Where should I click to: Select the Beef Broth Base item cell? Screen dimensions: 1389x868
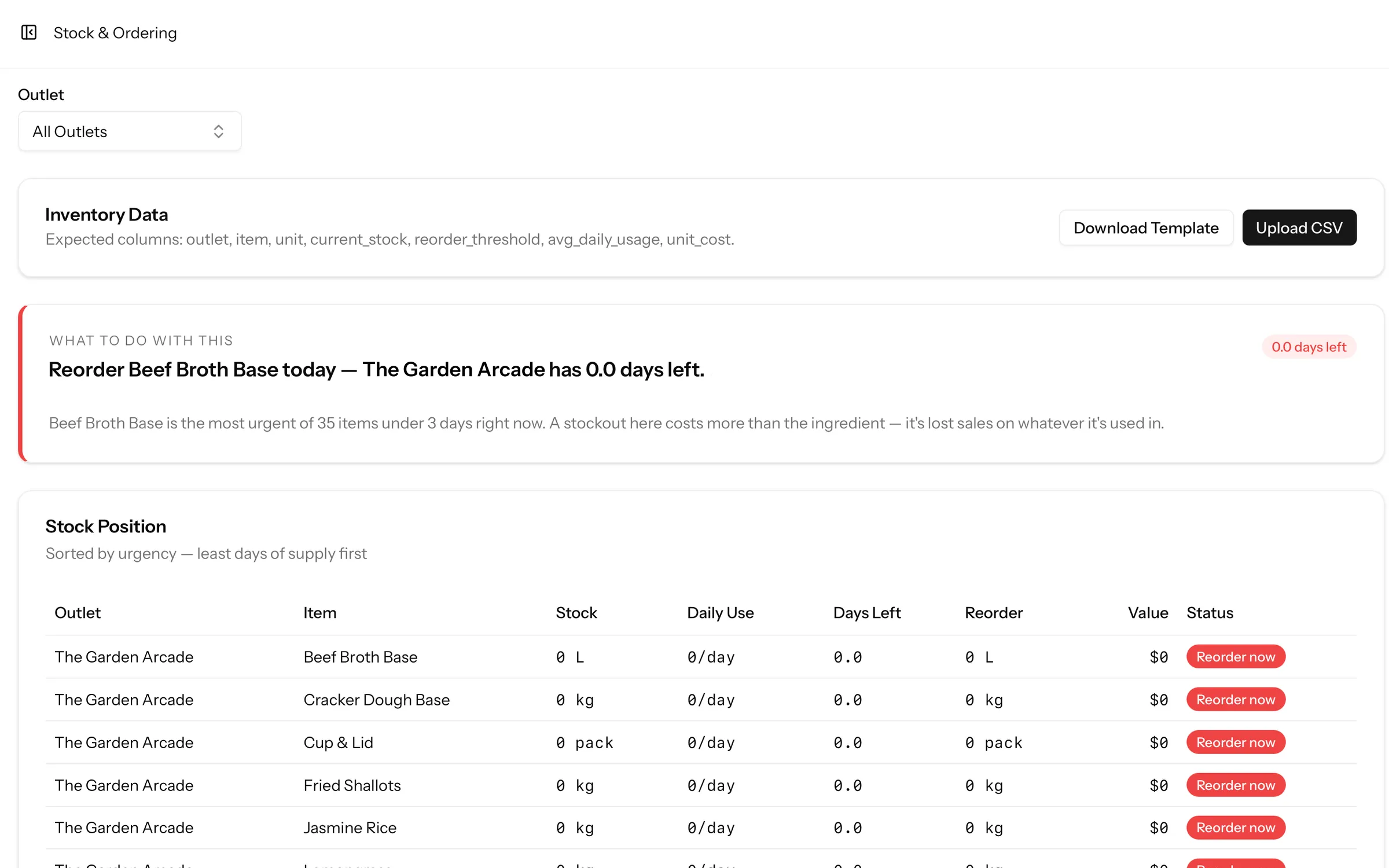click(360, 657)
